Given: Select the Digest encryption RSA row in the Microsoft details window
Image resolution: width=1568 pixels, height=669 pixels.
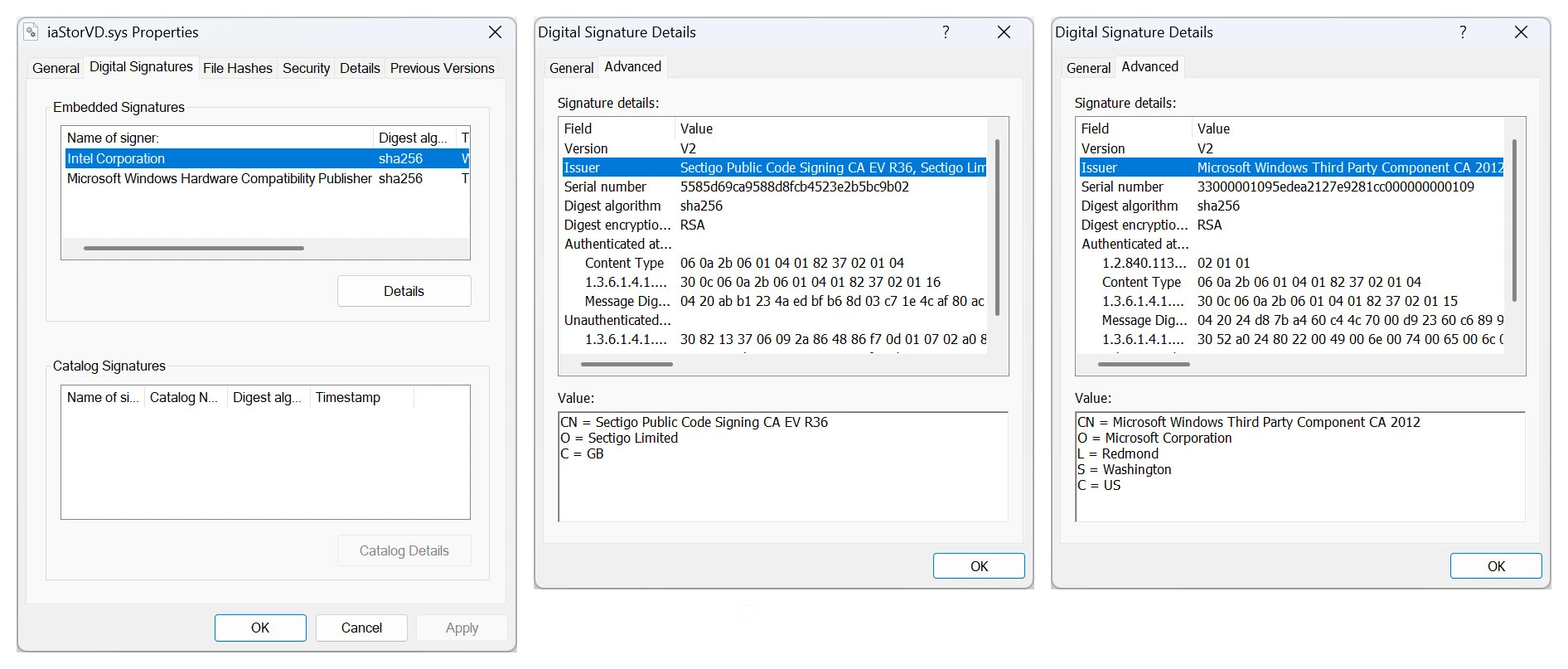Looking at the screenshot, I should pos(1291,225).
